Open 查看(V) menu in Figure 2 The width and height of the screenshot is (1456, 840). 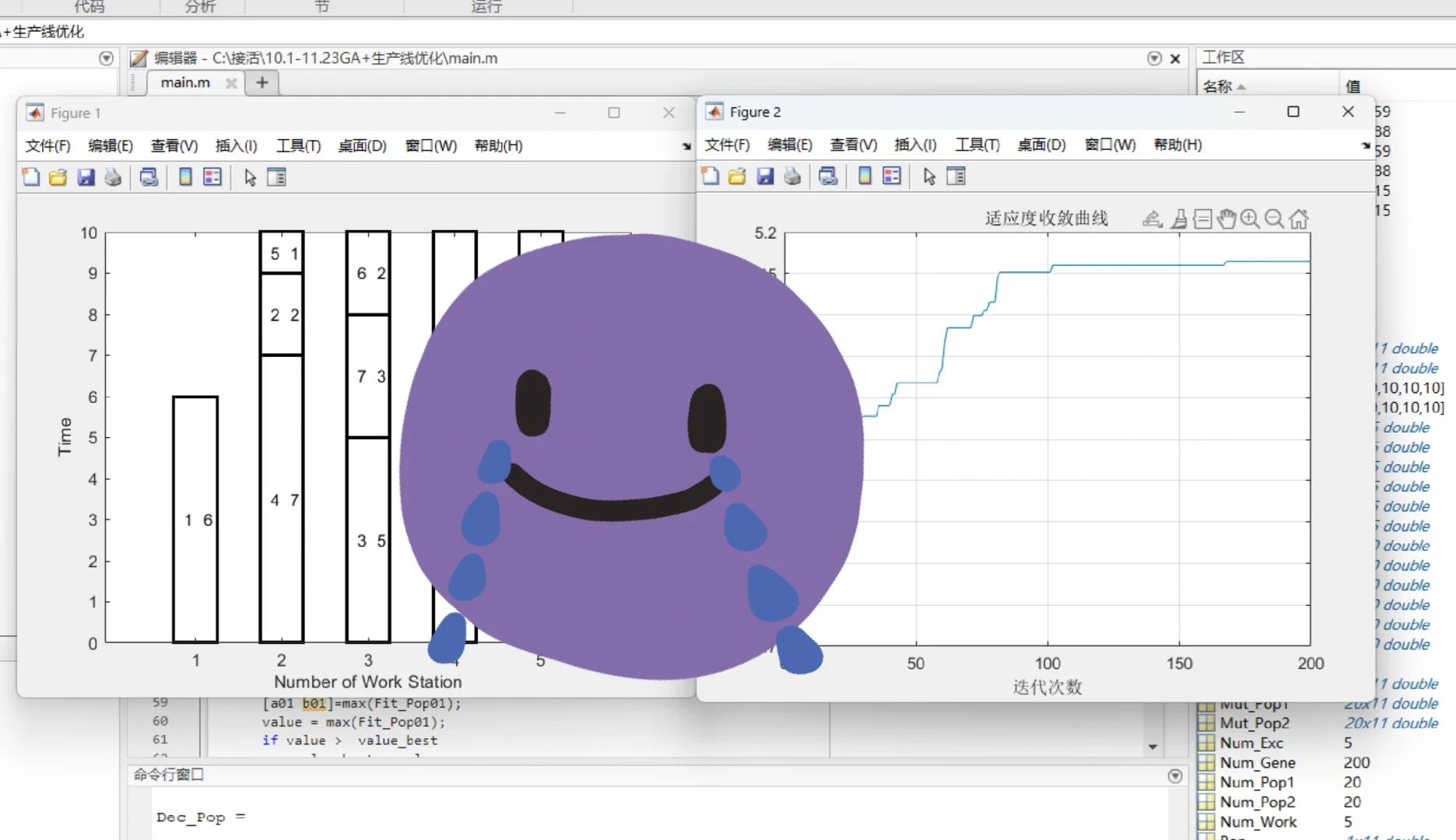tap(854, 145)
